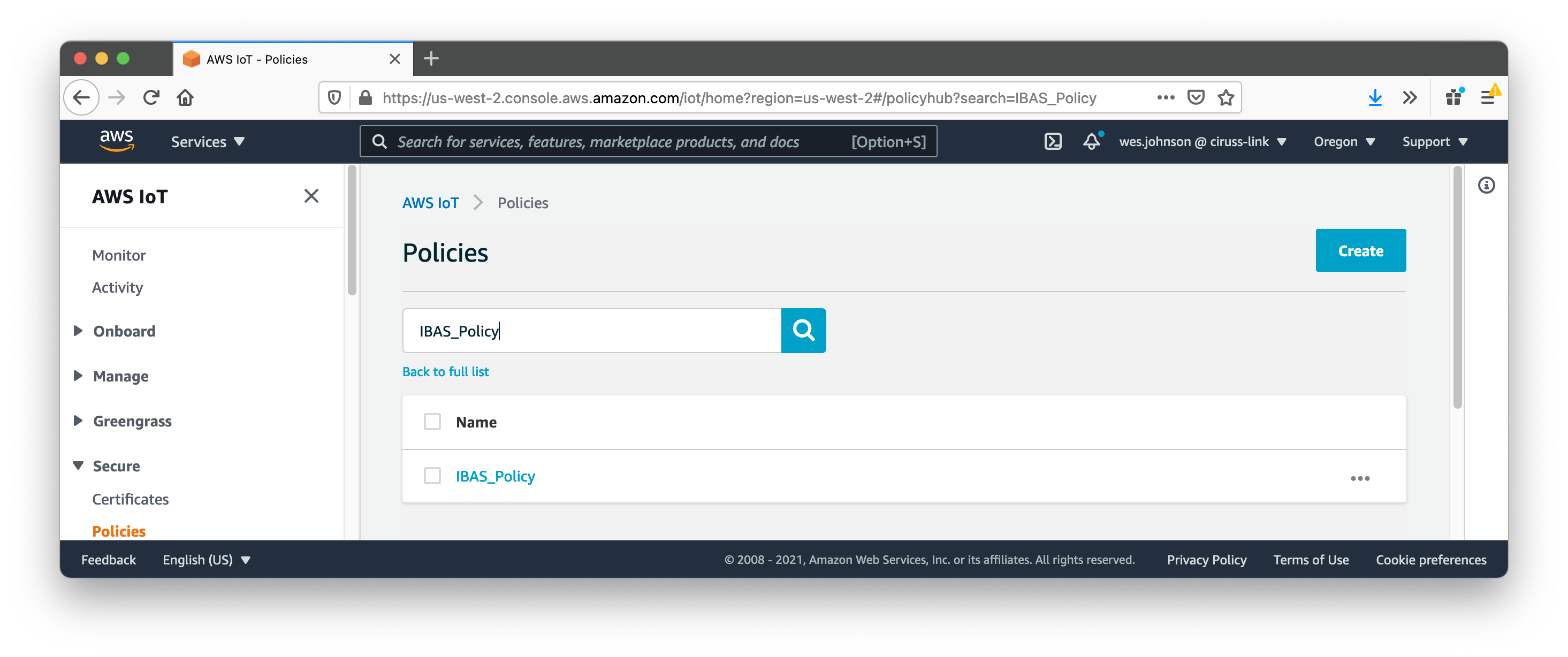Go to Certificates in sidebar
The width and height of the screenshot is (1568, 657).
[130, 499]
